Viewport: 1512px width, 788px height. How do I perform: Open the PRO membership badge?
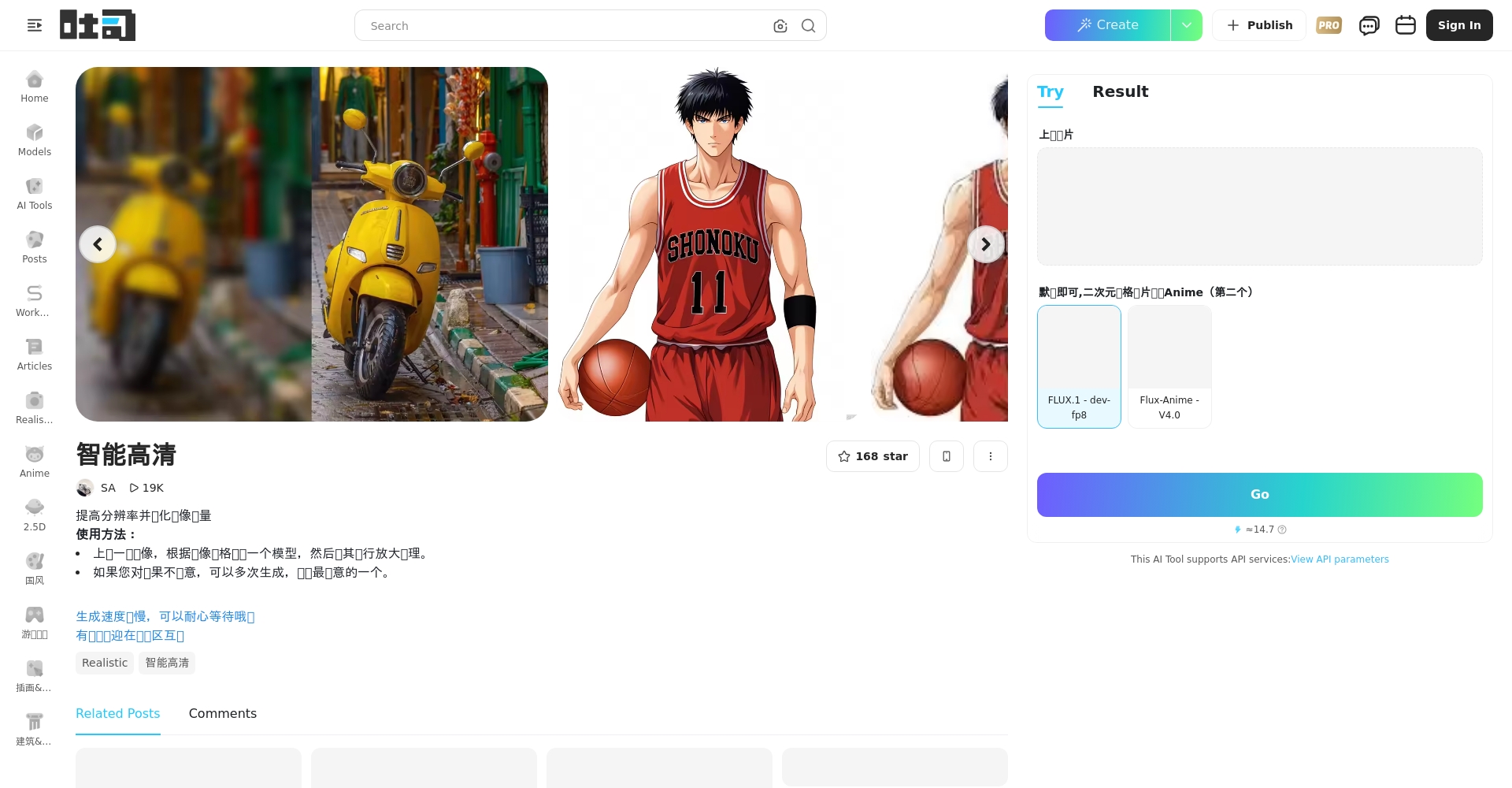tap(1329, 25)
